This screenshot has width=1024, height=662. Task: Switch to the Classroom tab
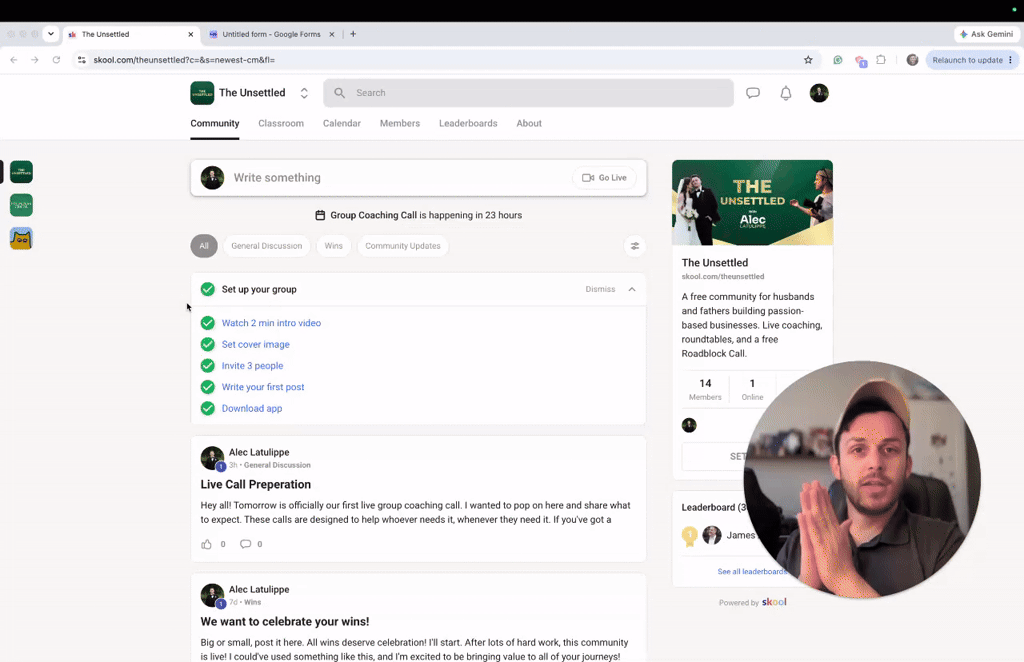[281, 123]
